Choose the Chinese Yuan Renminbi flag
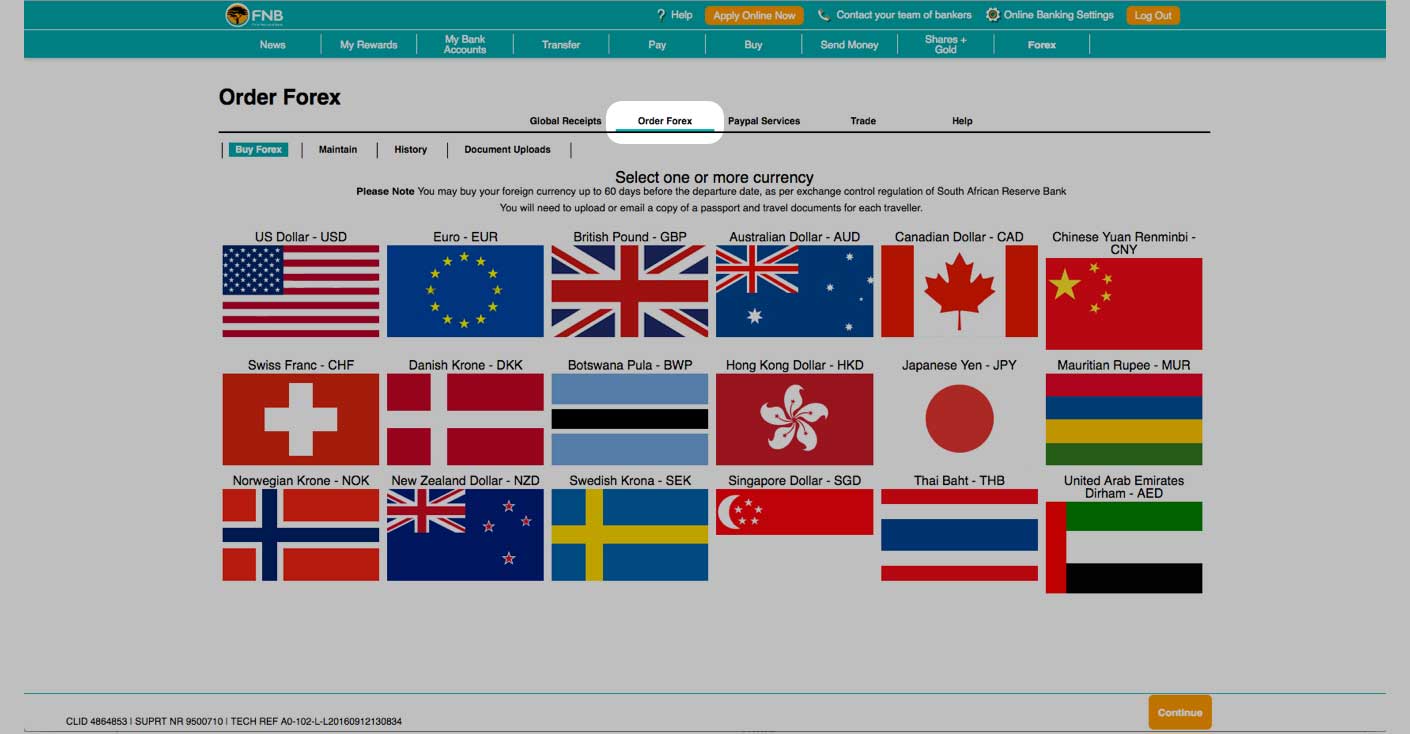Screen dimensions: 1410x734 (1124, 304)
